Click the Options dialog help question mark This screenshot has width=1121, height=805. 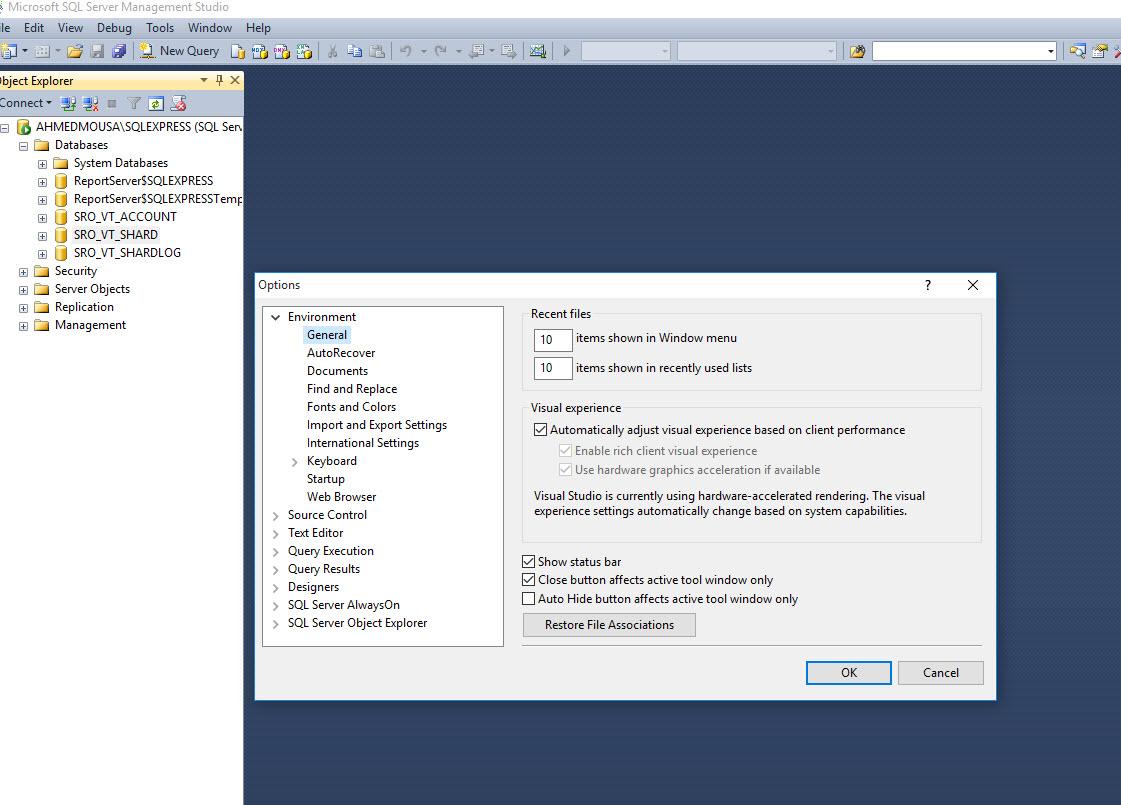pyautogui.click(x=928, y=285)
